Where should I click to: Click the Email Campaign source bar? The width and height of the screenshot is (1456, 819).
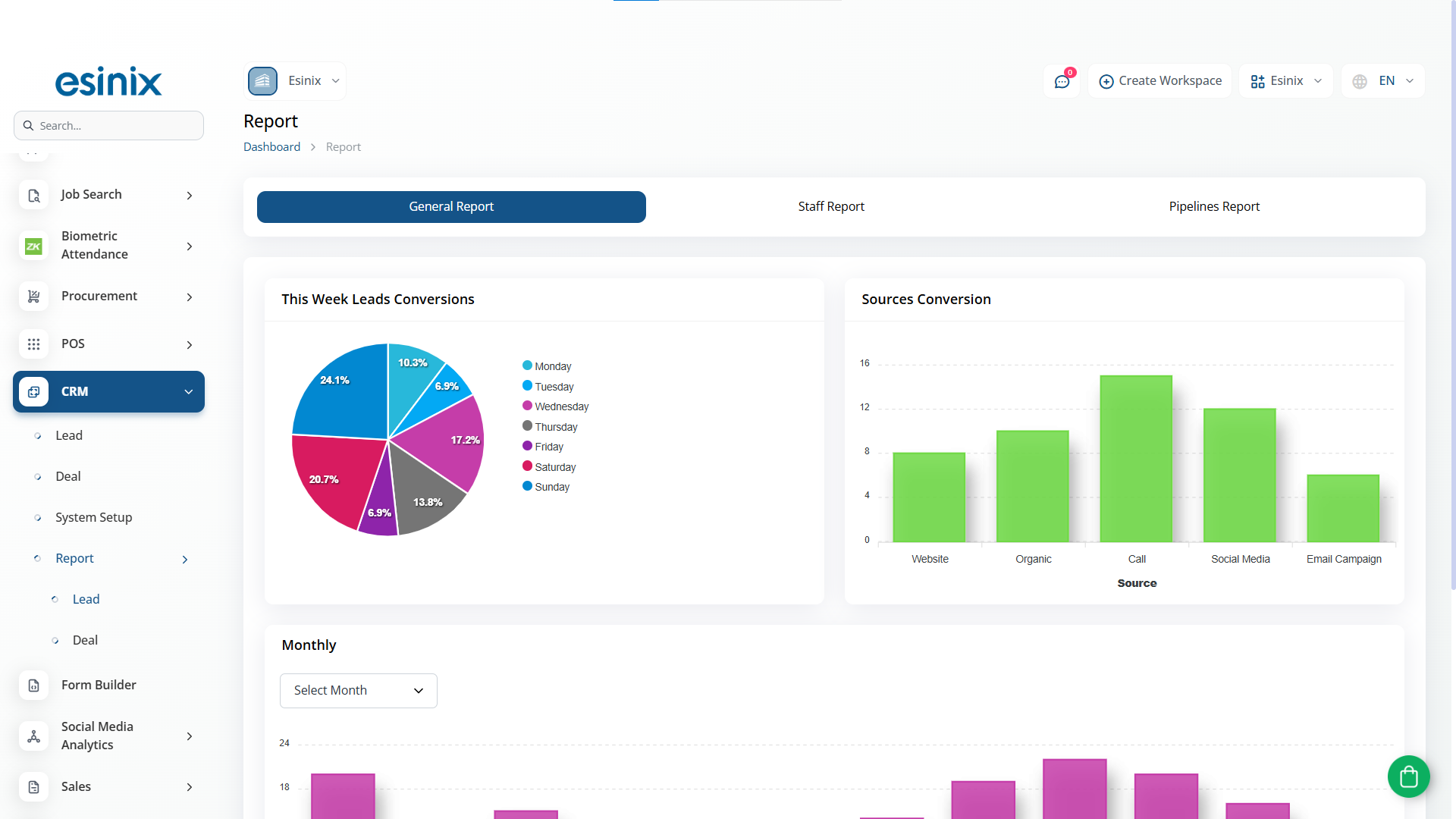[1343, 508]
